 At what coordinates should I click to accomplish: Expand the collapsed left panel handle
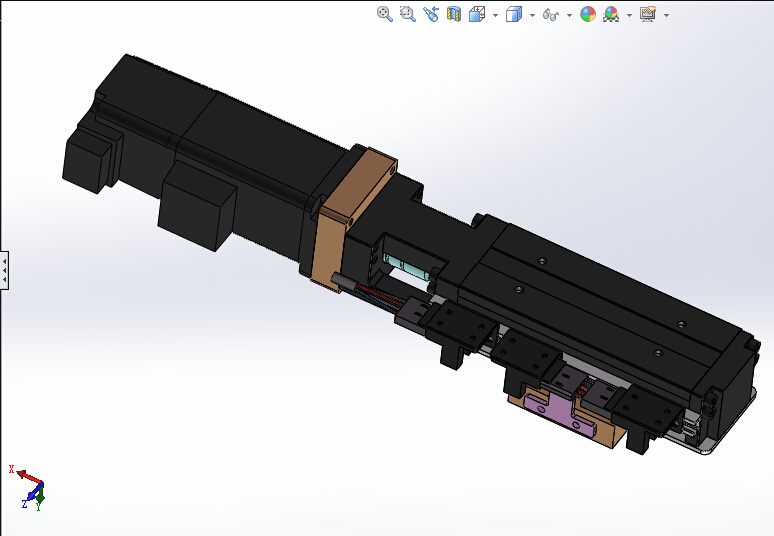click(x=4, y=270)
